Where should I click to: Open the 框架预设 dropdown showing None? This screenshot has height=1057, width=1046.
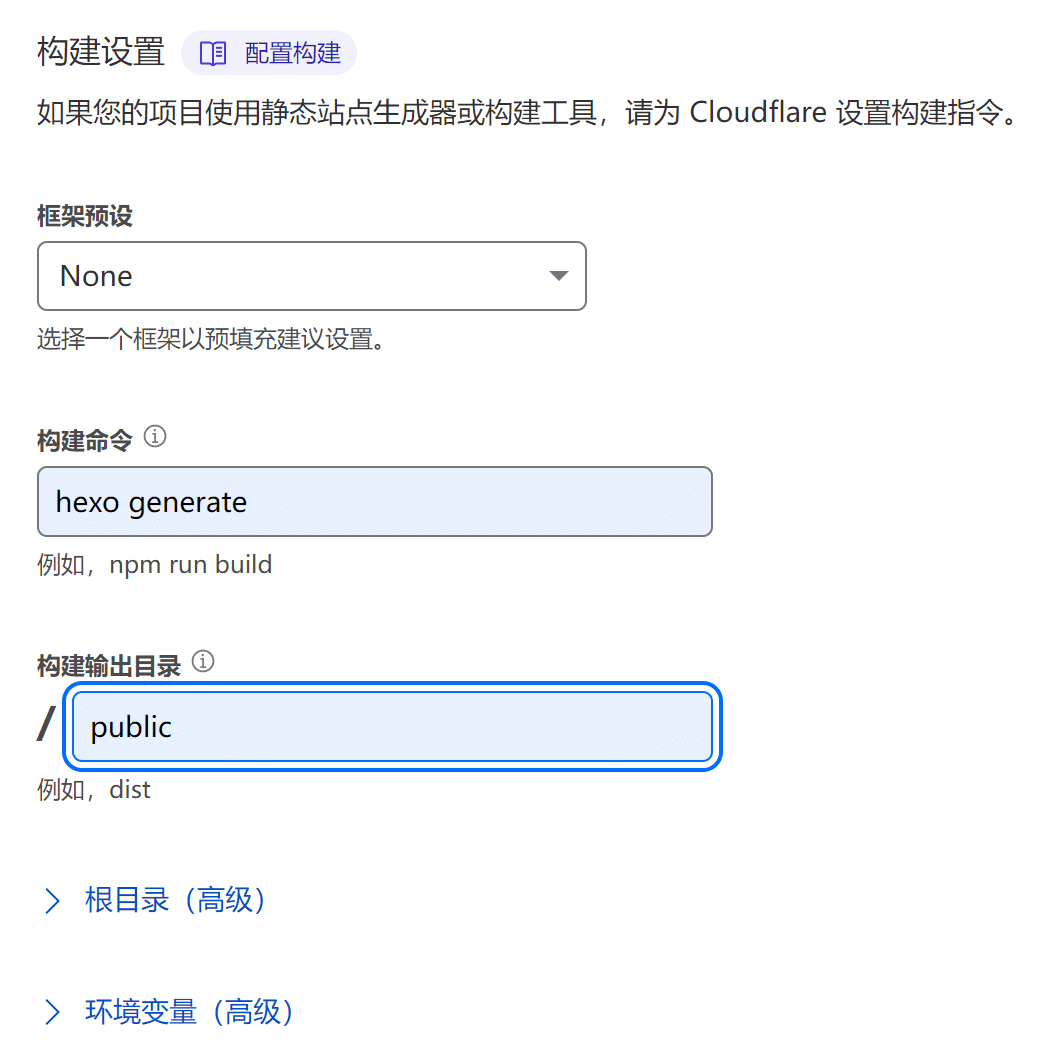pyautogui.click(x=311, y=276)
